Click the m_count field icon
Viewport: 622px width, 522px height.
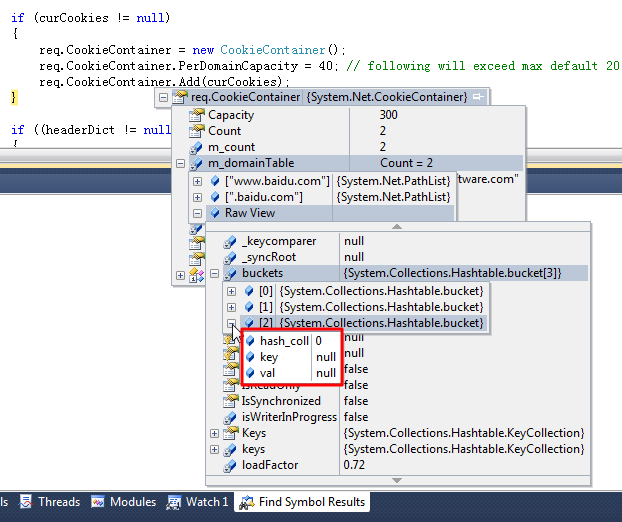tap(196, 147)
